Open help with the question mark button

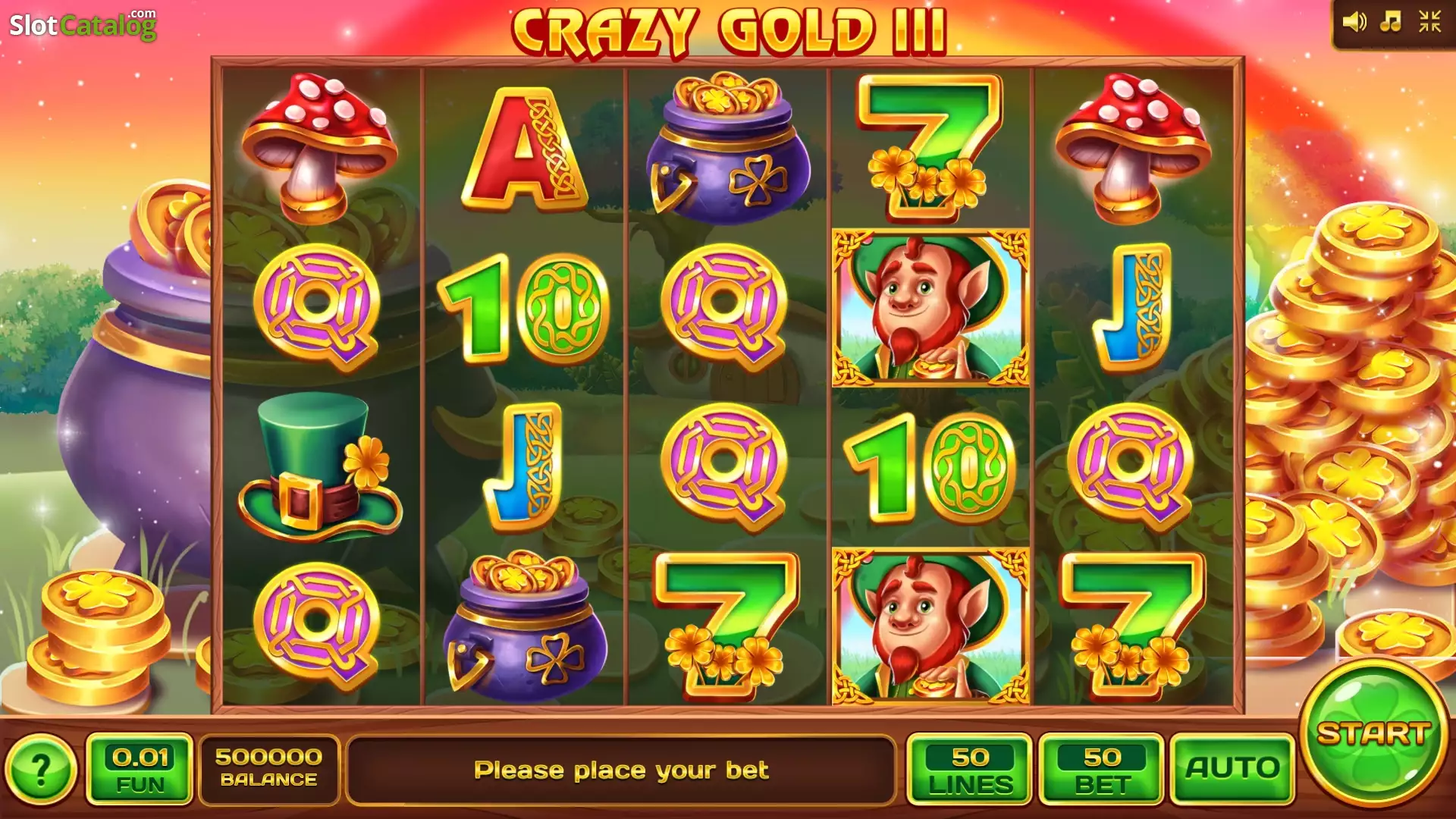[40, 770]
